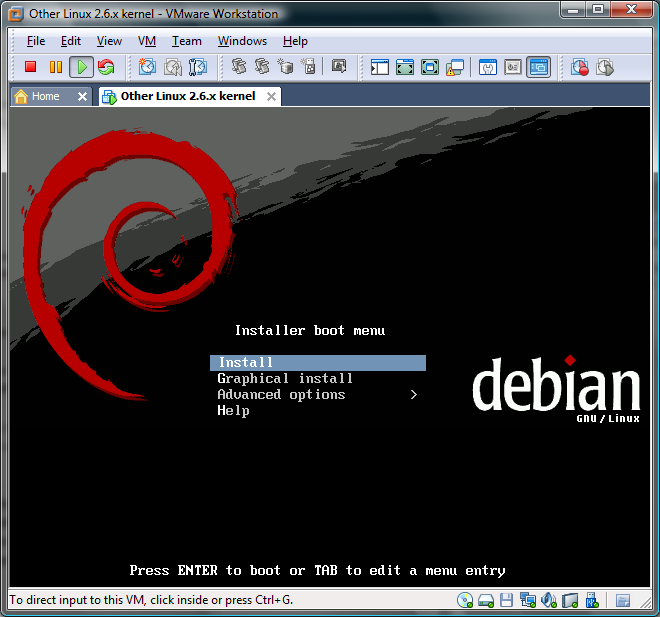Click the USB controller status icon
This screenshot has width=660, height=617.
tap(591, 600)
